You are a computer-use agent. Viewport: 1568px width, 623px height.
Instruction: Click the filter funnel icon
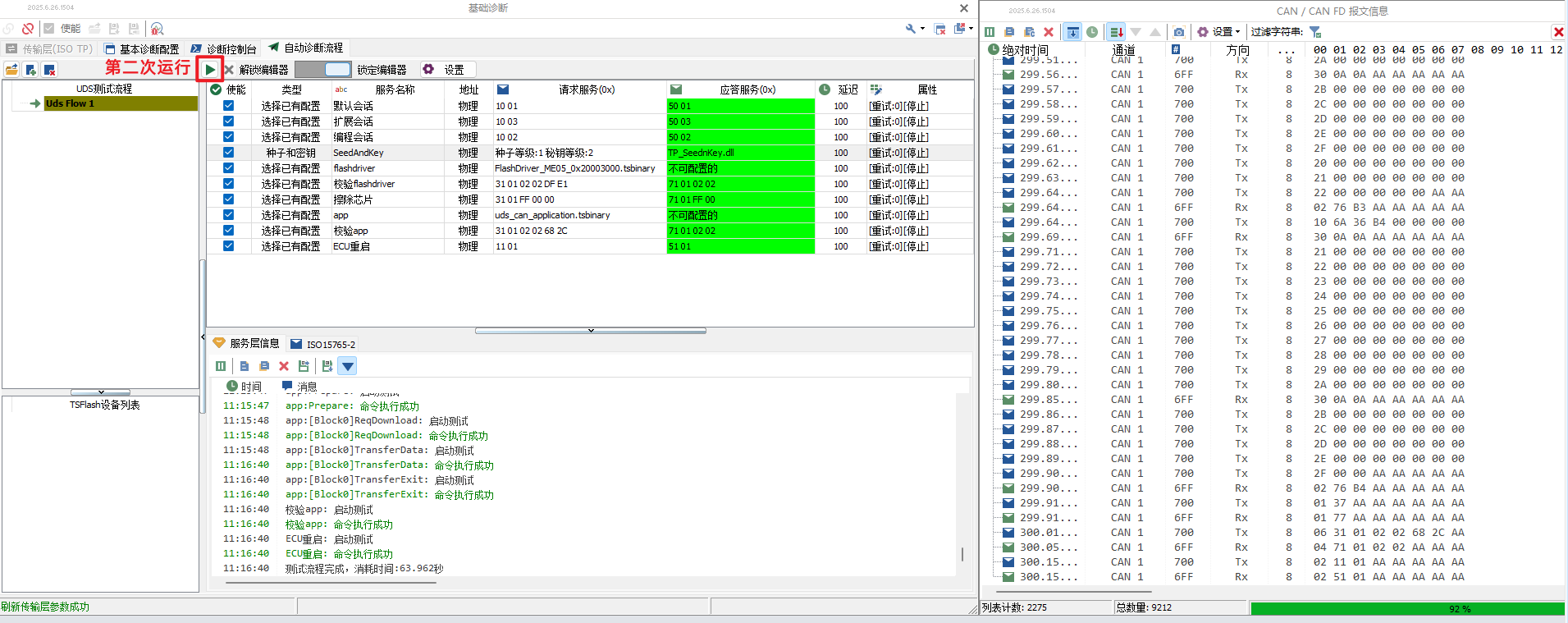point(1315,32)
